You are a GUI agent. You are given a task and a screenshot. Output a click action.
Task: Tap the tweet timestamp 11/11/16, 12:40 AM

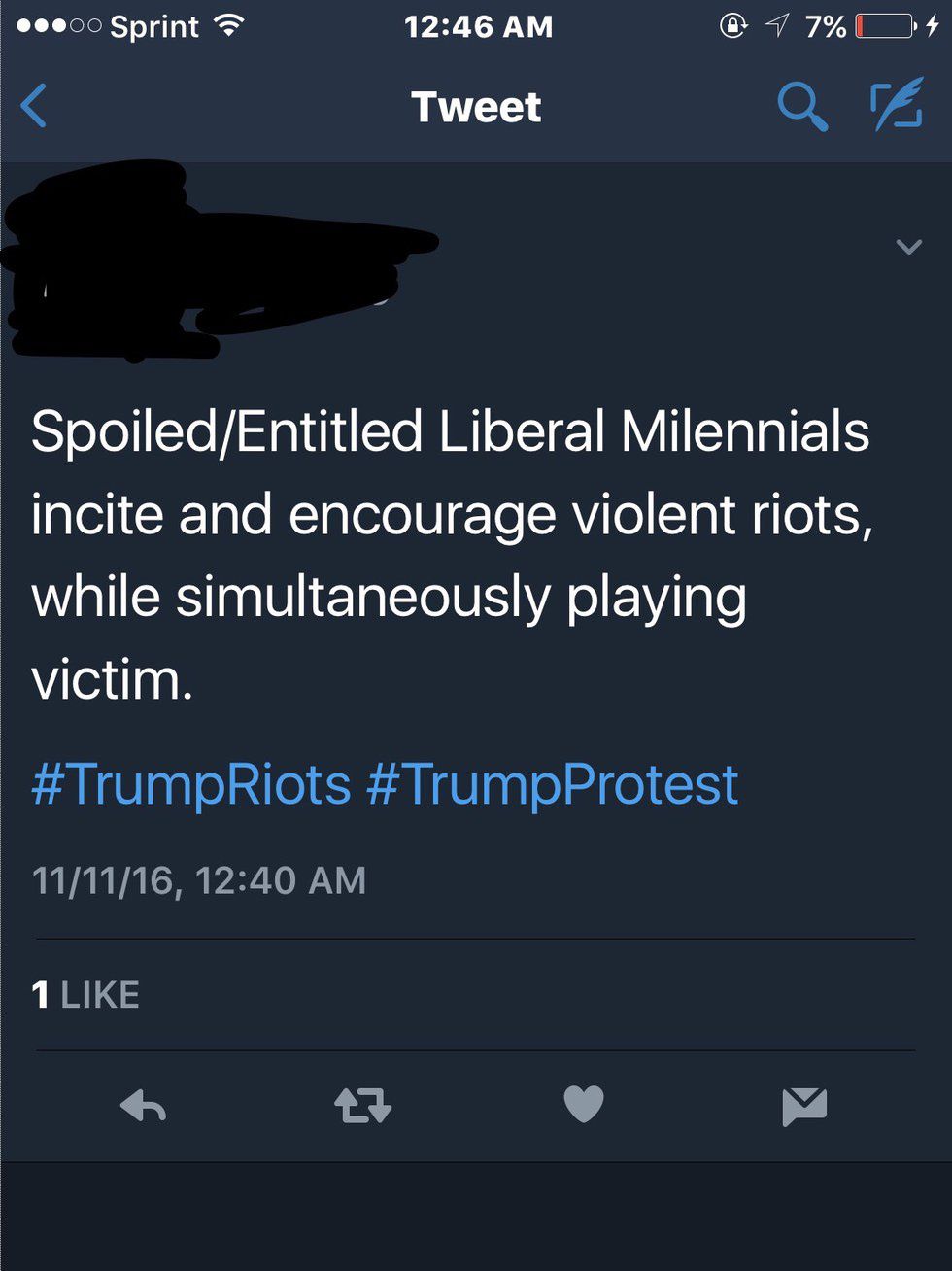coord(199,880)
